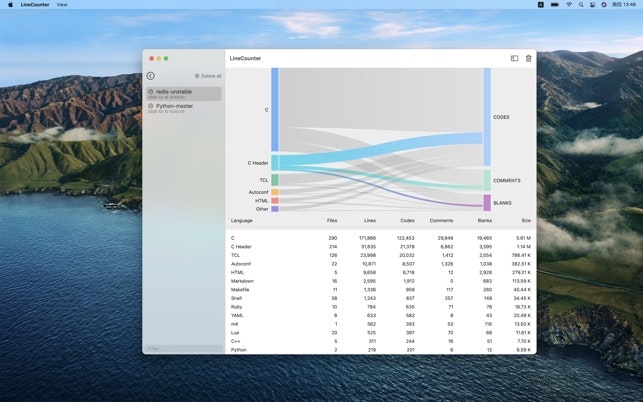Select the Python table row

(381, 350)
